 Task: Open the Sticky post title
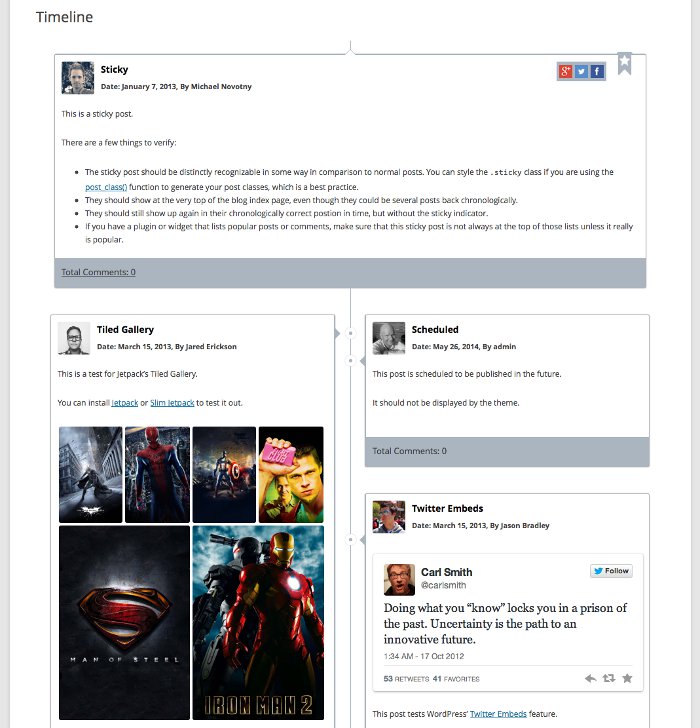click(114, 70)
